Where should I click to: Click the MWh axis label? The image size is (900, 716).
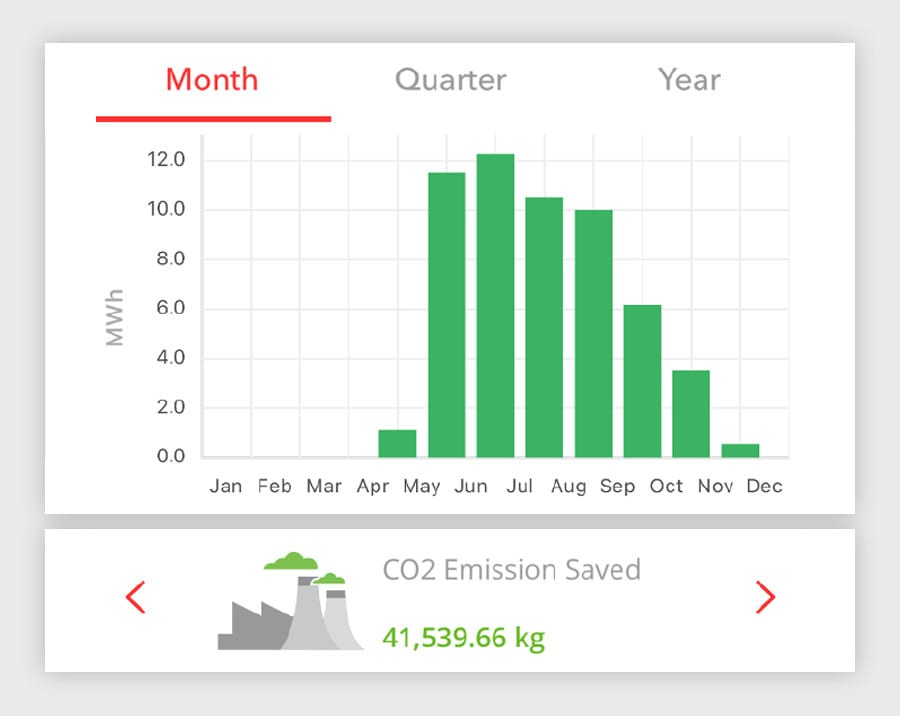[x=115, y=318]
